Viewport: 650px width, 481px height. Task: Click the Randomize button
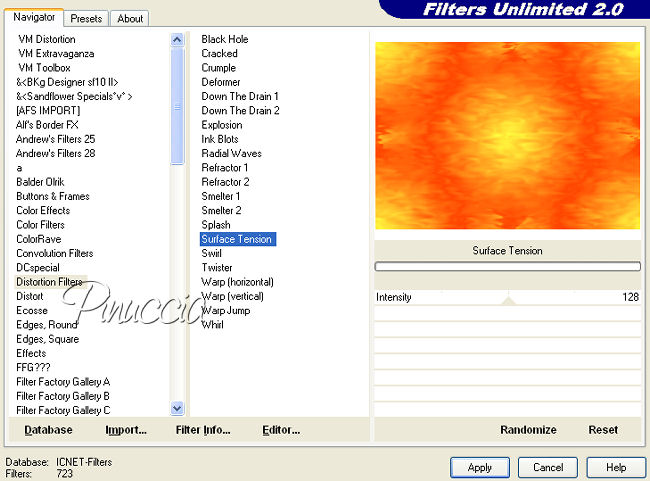(528, 430)
